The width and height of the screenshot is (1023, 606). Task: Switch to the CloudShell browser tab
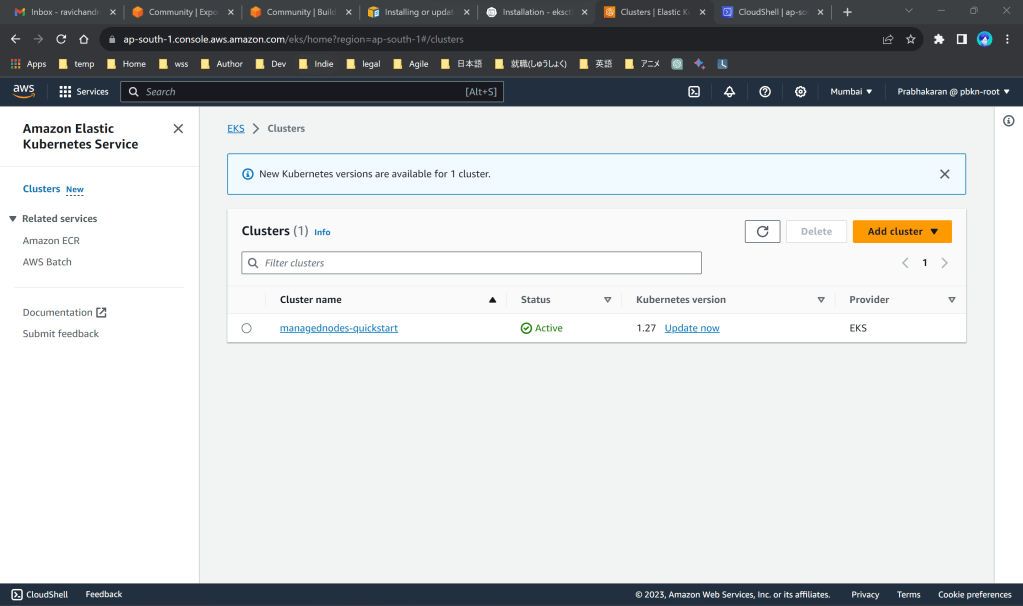point(770,12)
